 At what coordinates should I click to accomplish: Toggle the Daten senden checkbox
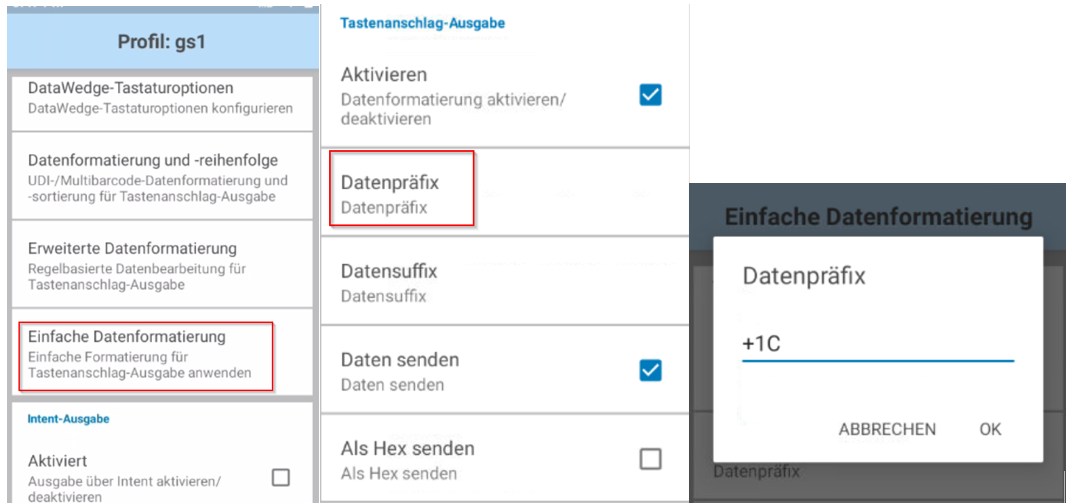pyautogui.click(x=650, y=370)
